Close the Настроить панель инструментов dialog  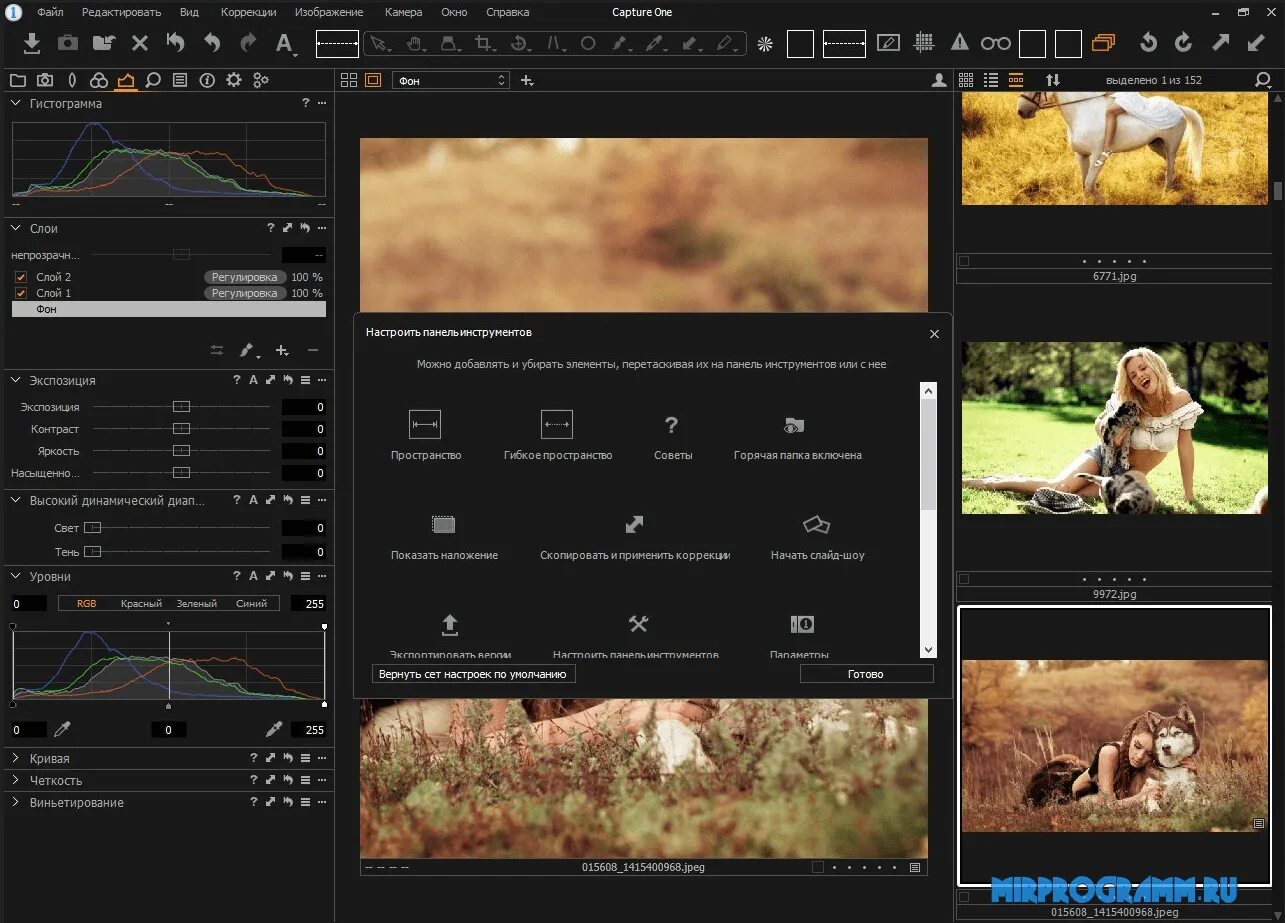(934, 334)
